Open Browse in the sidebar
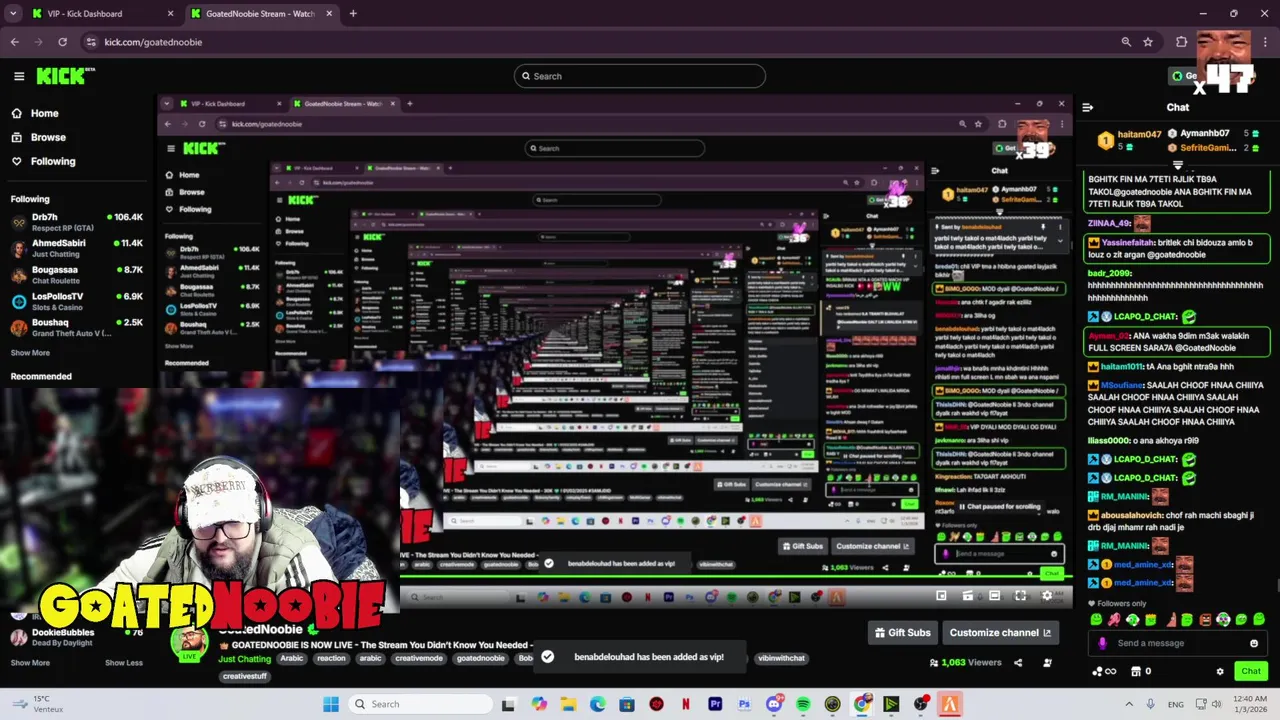Screen dimensions: 1280x720 (47, 137)
